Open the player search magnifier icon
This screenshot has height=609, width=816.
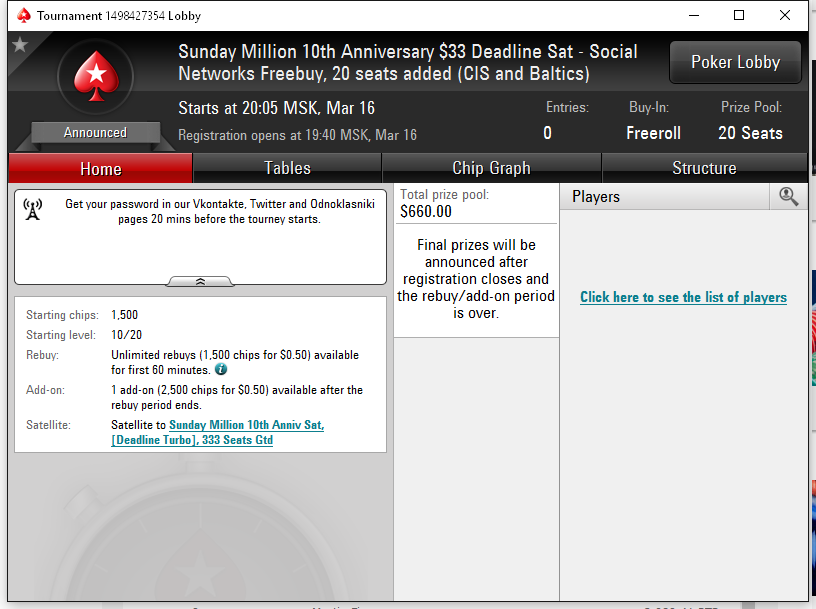[788, 197]
